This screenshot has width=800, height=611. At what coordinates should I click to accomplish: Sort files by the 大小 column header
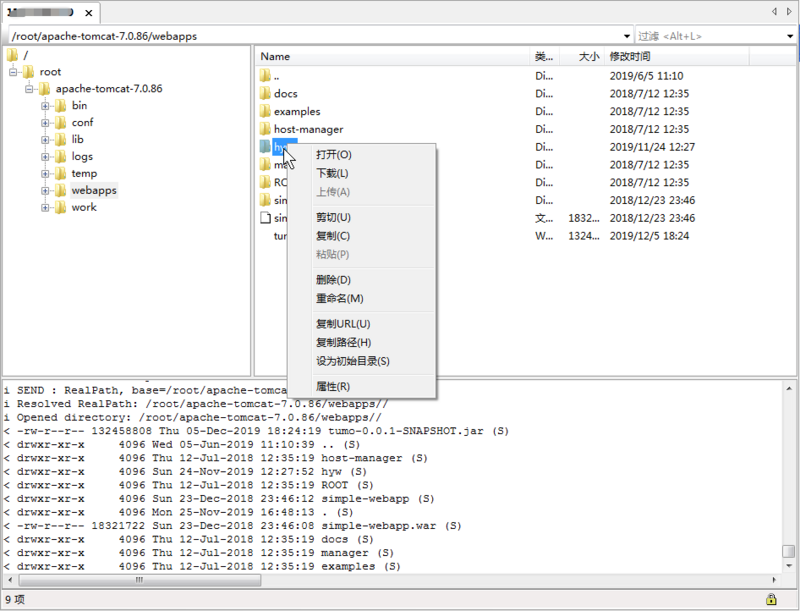click(582, 57)
